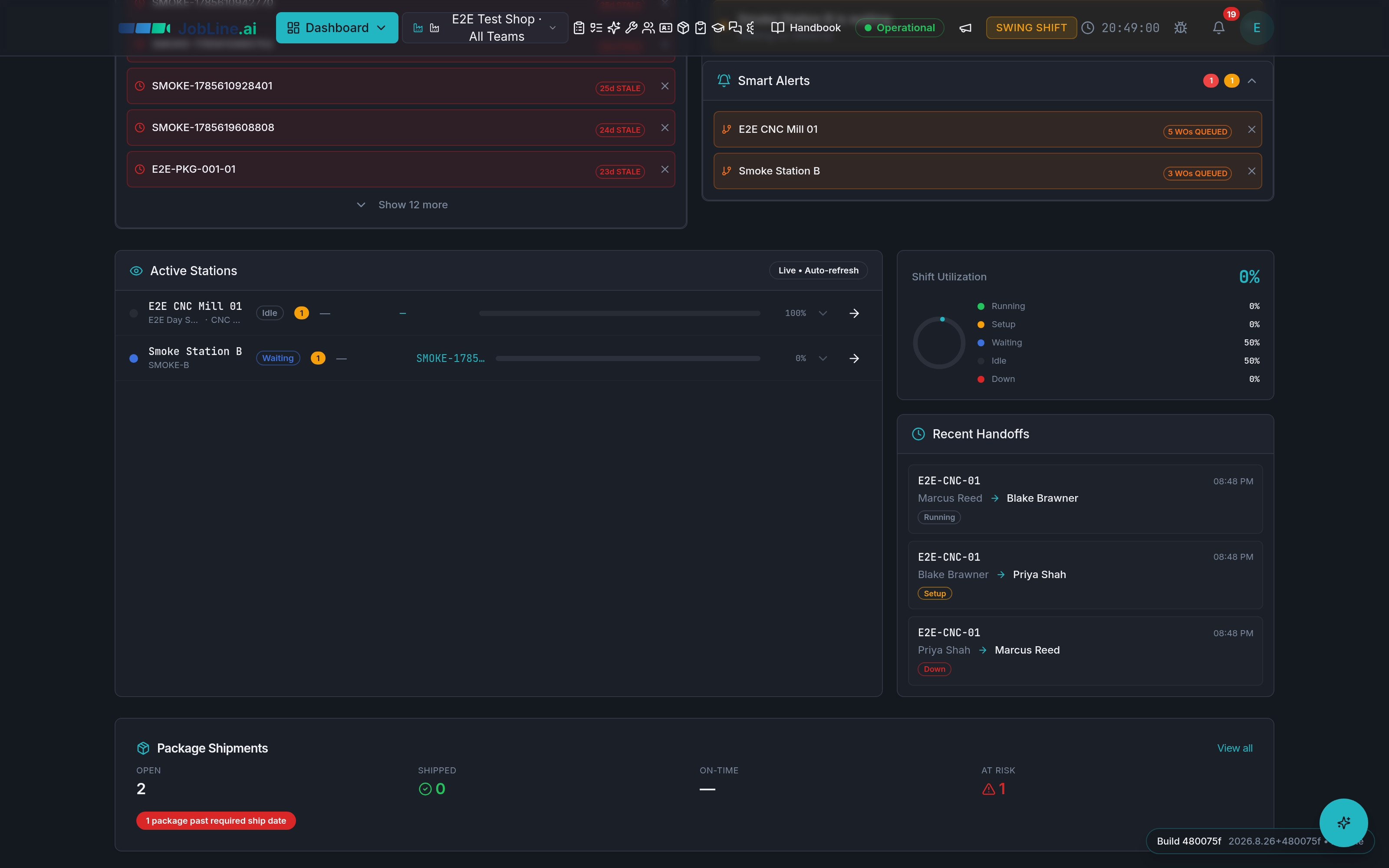Open View all package shipments
This screenshot has height=868, width=1389.
pos(1234,748)
